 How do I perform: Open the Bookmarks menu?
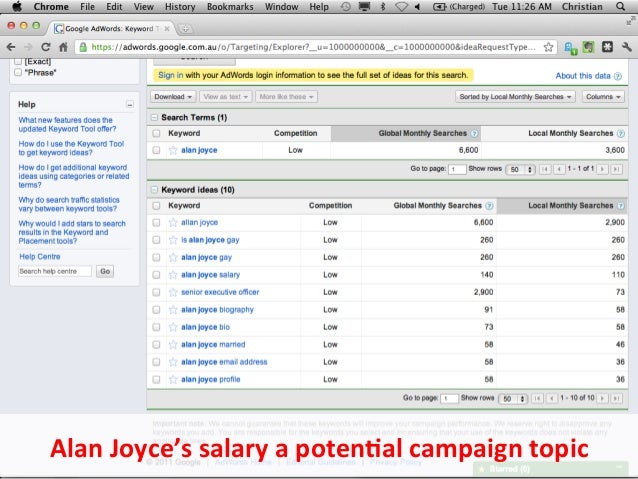[x=230, y=7]
